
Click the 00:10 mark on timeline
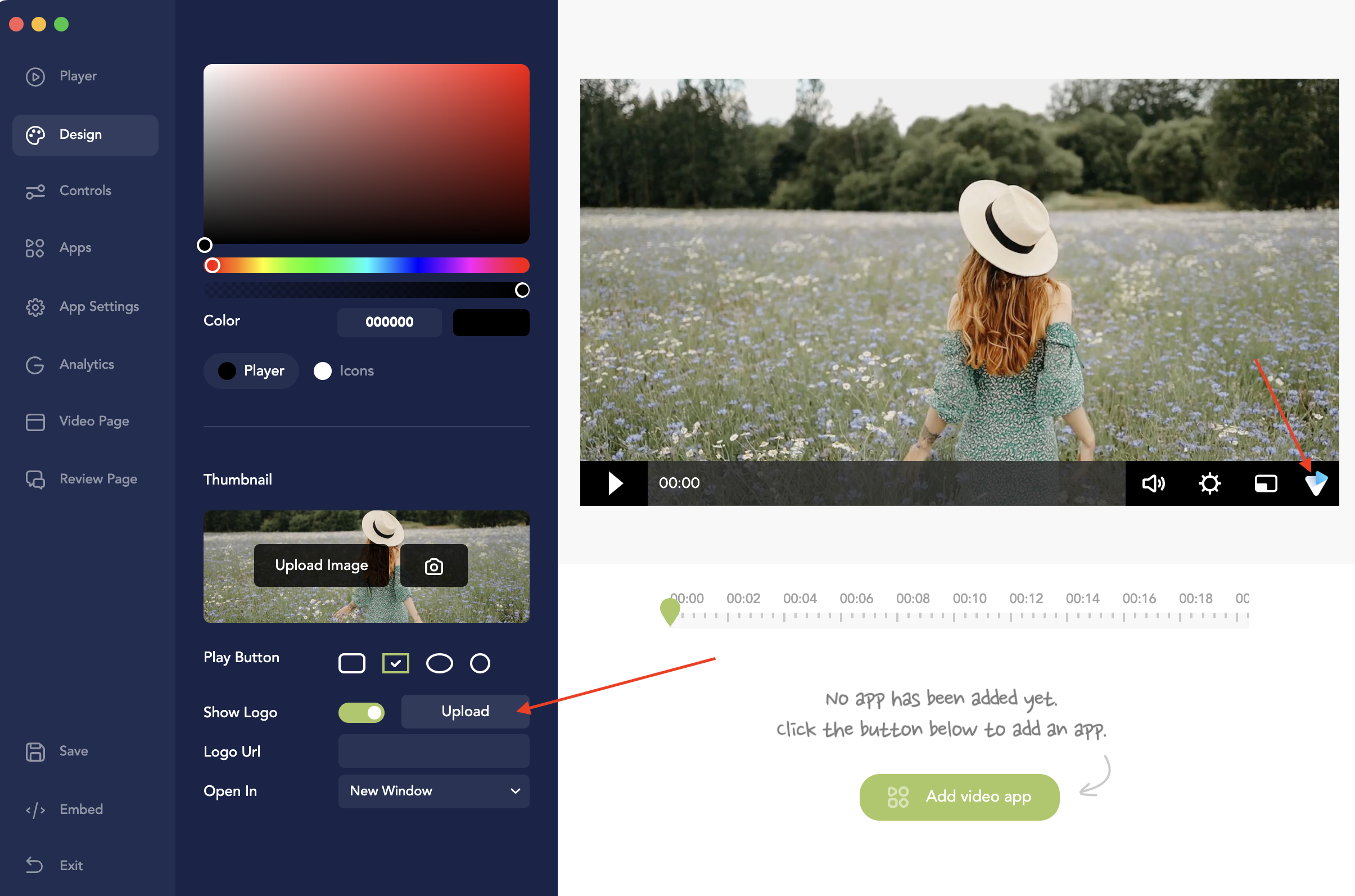pyautogui.click(x=969, y=598)
